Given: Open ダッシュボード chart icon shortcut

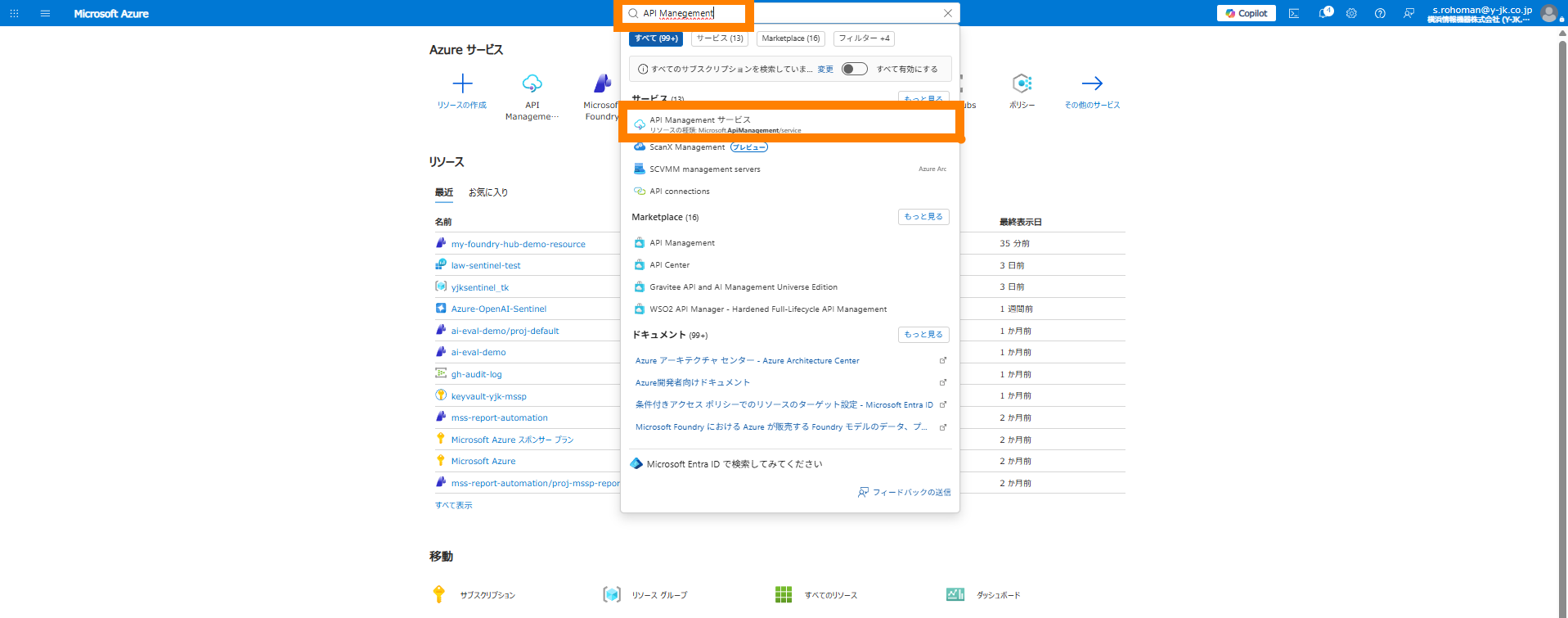Looking at the screenshot, I should 955,594.
